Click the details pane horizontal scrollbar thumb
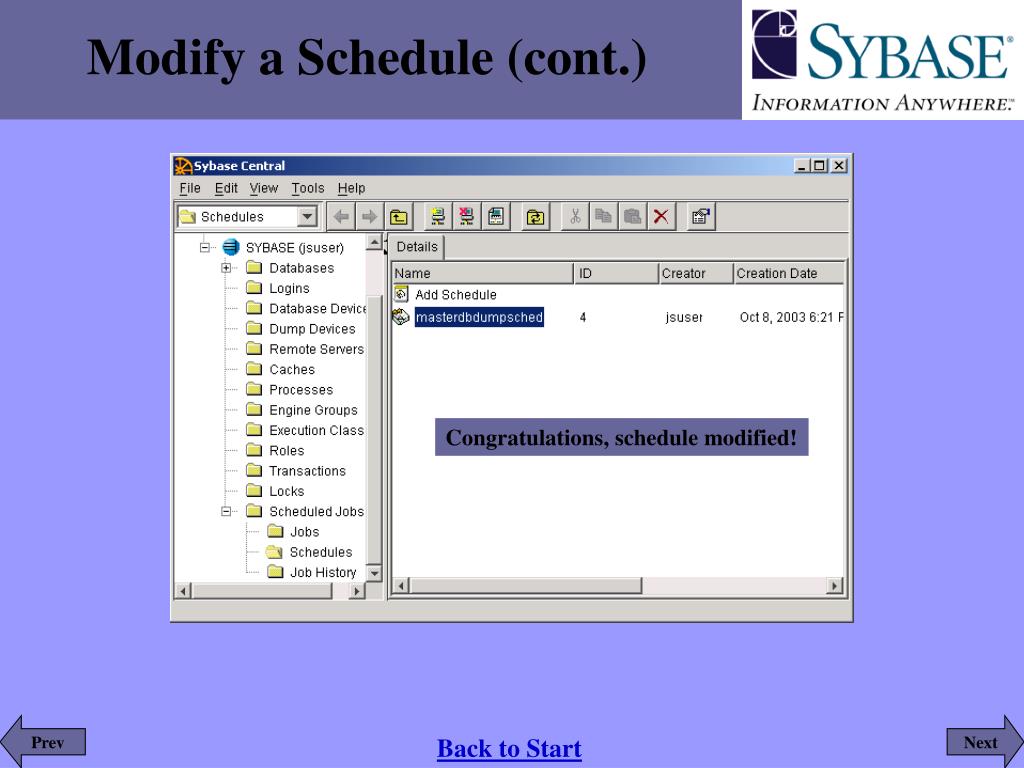 (x=526, y=586)
